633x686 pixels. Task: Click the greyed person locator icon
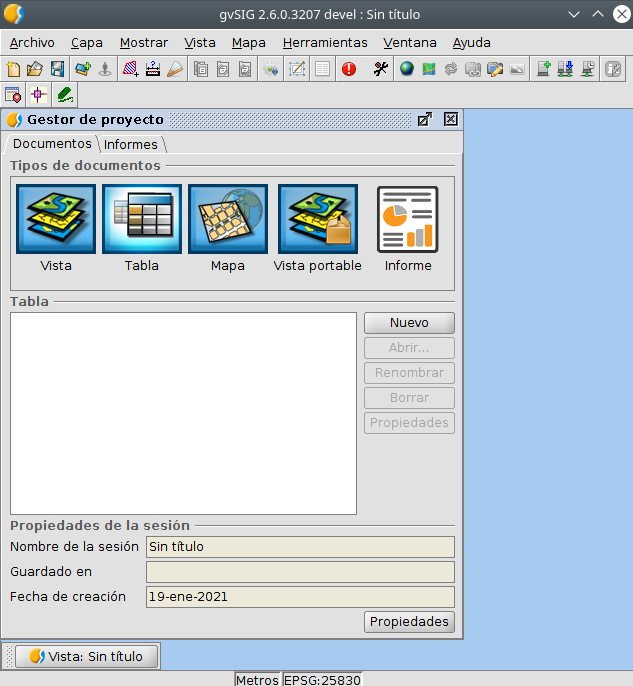click(105, 69)
